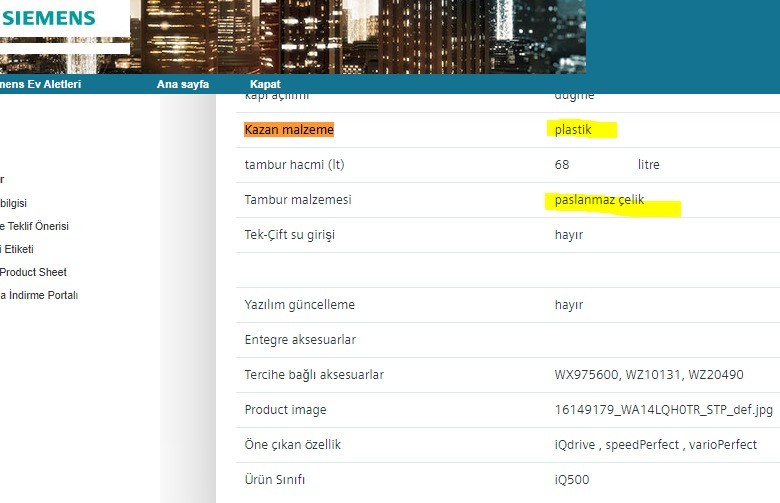Click the Tek-Çift su girişi label
780x503 pixels.
coord(290,235)
